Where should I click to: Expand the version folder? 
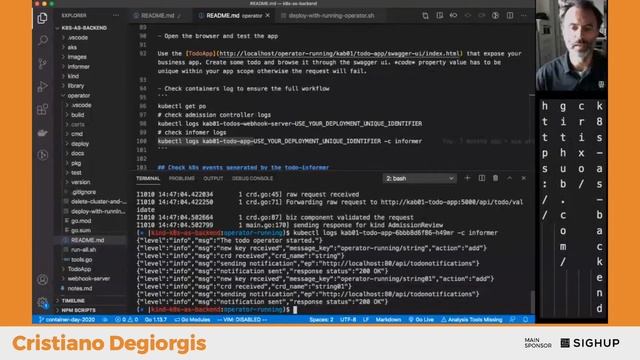[x=80, y=182]
